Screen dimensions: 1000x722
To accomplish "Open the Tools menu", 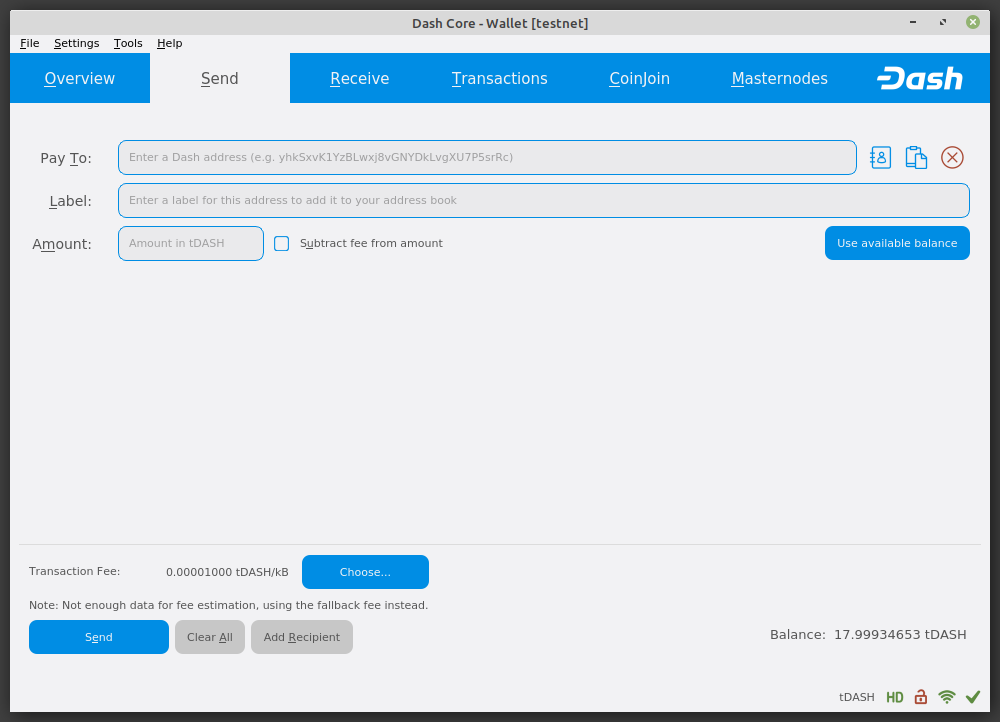I will 128,43.
